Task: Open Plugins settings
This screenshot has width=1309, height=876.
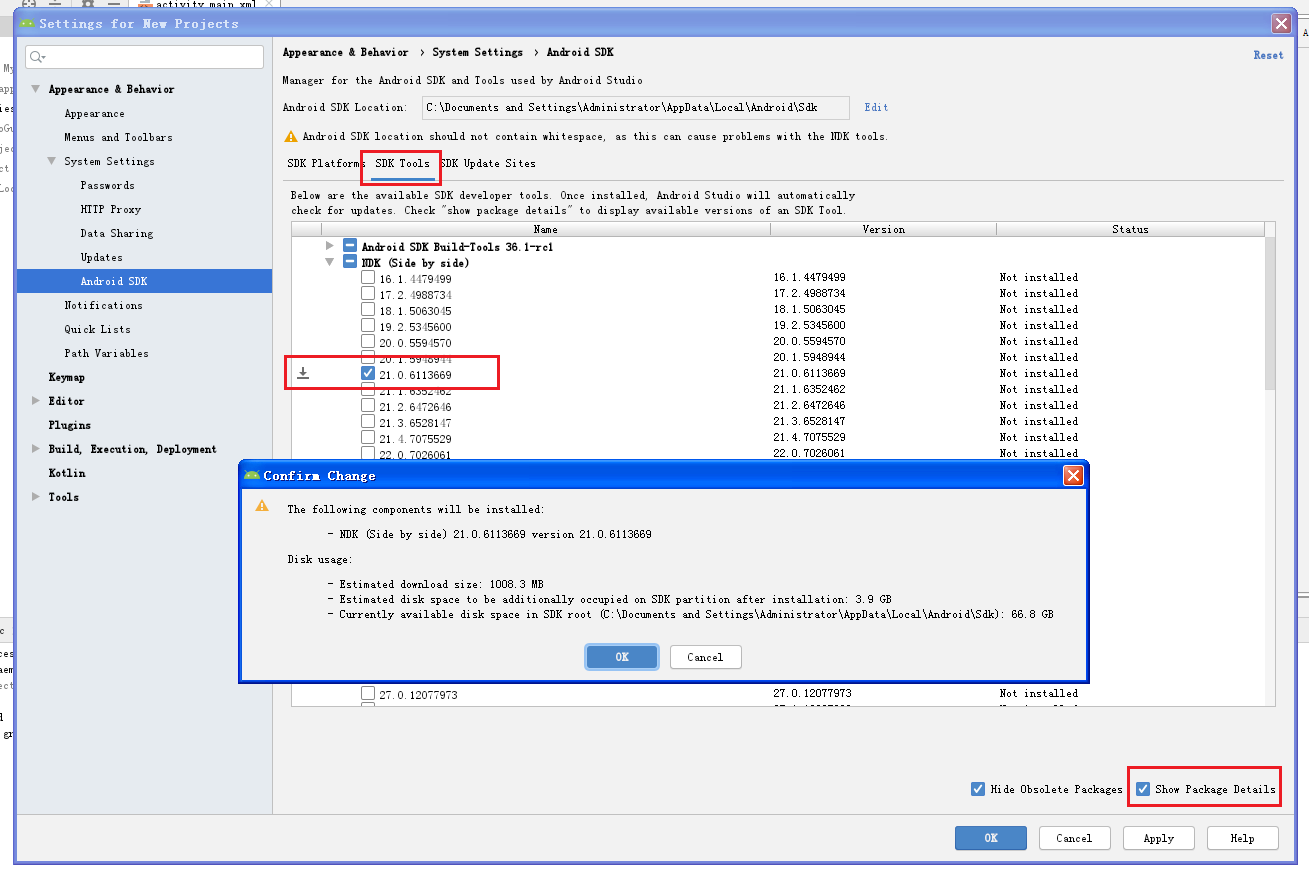Action: tap(70, 425)
